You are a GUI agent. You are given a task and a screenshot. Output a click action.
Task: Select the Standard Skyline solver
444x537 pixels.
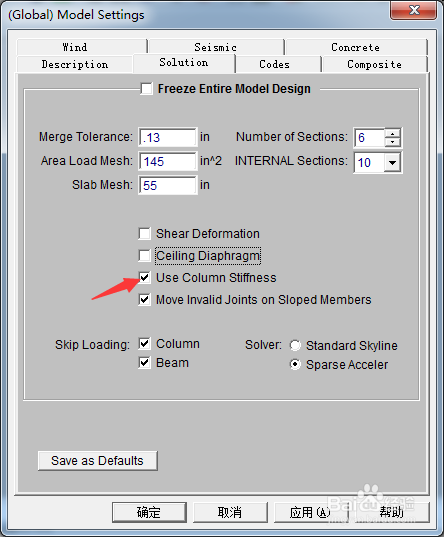tap(295, 346)
